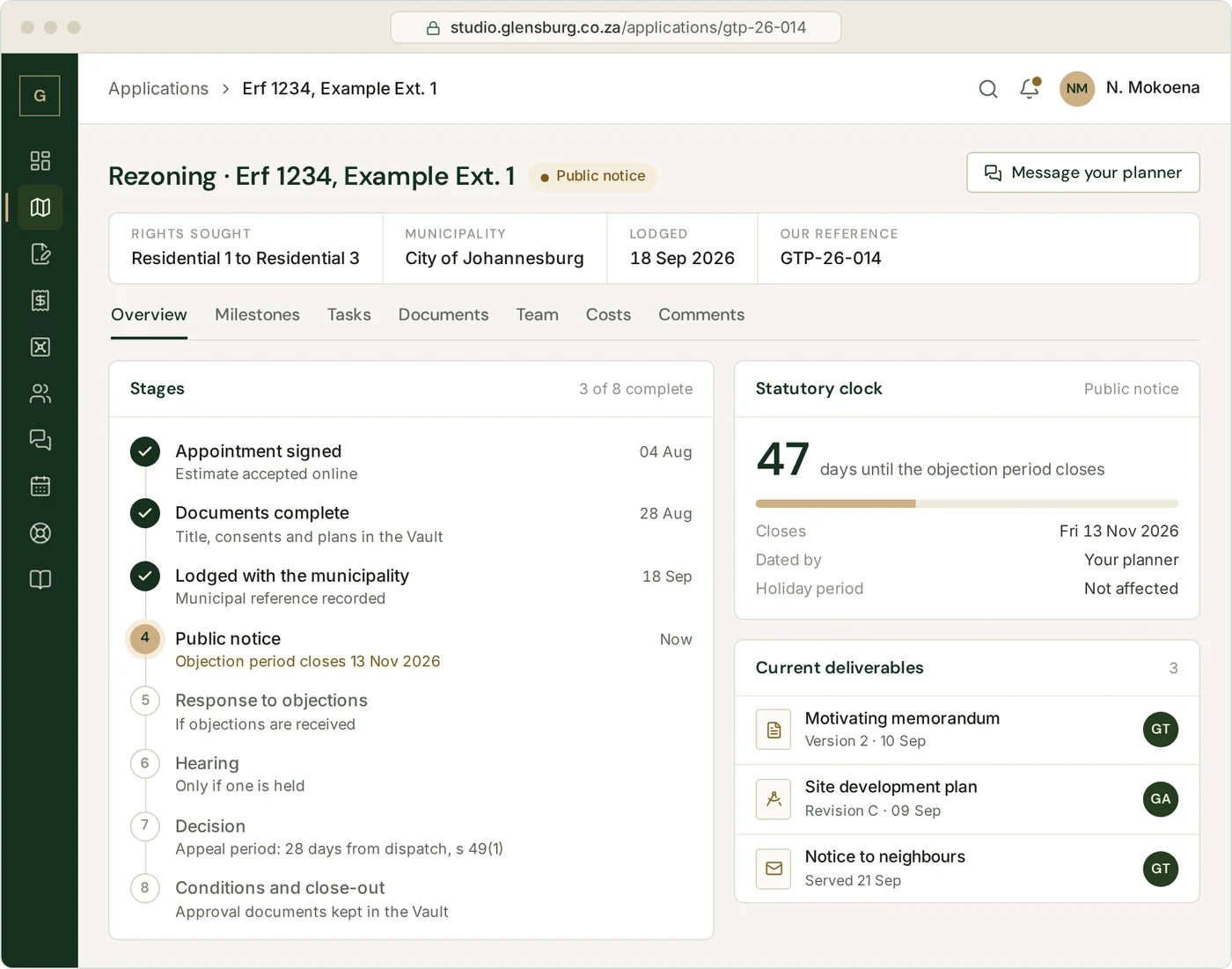Open the Team tab
The height and width of the screenshot is (969, 1232).
(x=537, y=315)
